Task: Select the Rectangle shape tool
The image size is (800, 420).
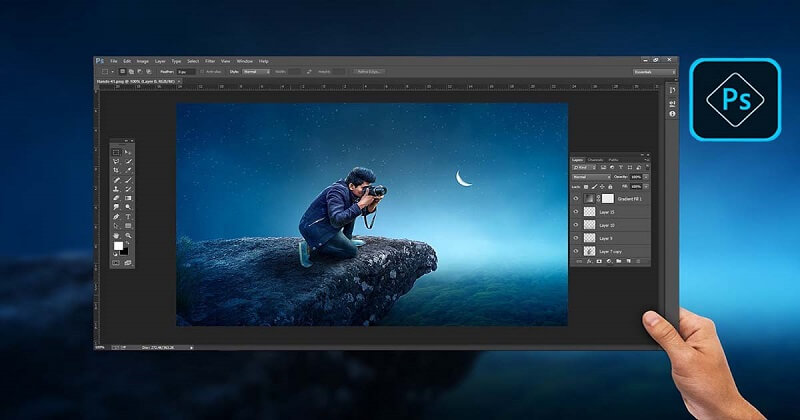Action: coord(128,226)
